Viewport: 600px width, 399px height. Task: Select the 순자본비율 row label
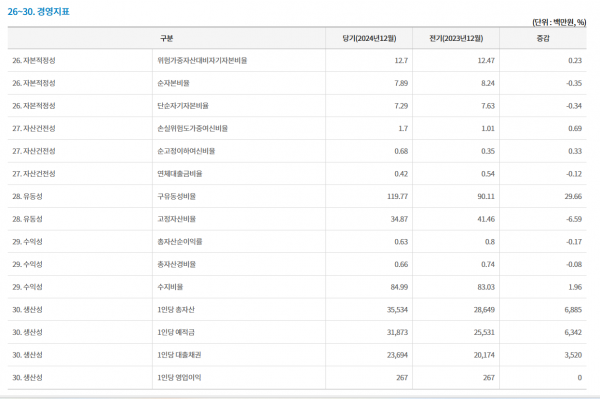[x=173, y=83]
